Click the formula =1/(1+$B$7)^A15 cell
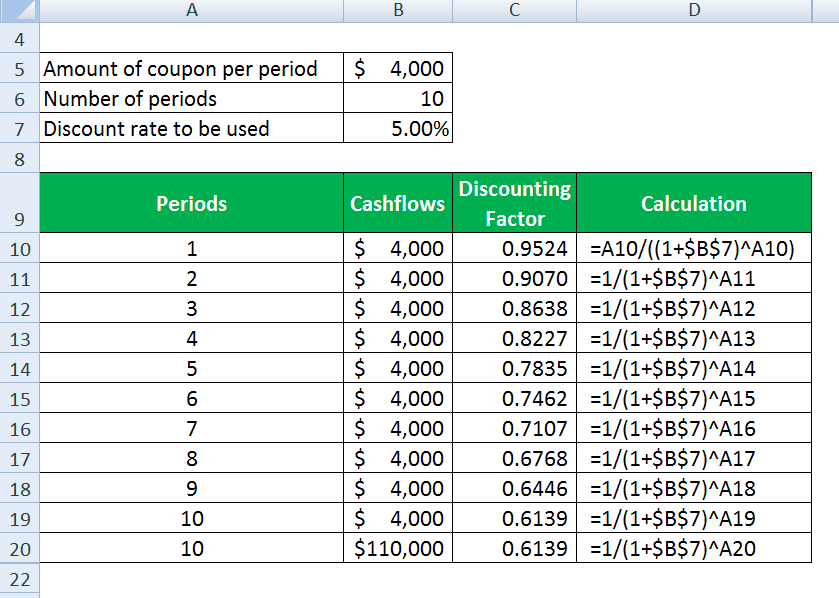Viewport: 839px width, 598px height. click(x=693, y=399)
